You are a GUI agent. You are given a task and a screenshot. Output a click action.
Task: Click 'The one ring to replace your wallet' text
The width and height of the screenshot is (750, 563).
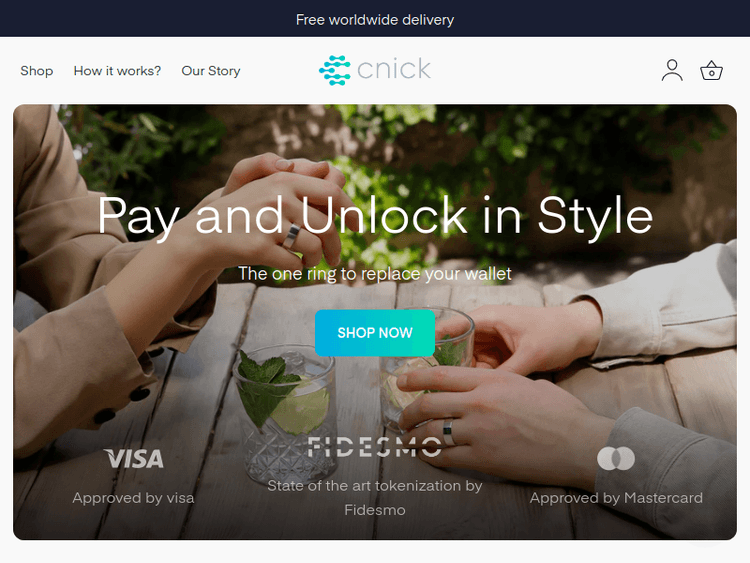tap(375, 274)
